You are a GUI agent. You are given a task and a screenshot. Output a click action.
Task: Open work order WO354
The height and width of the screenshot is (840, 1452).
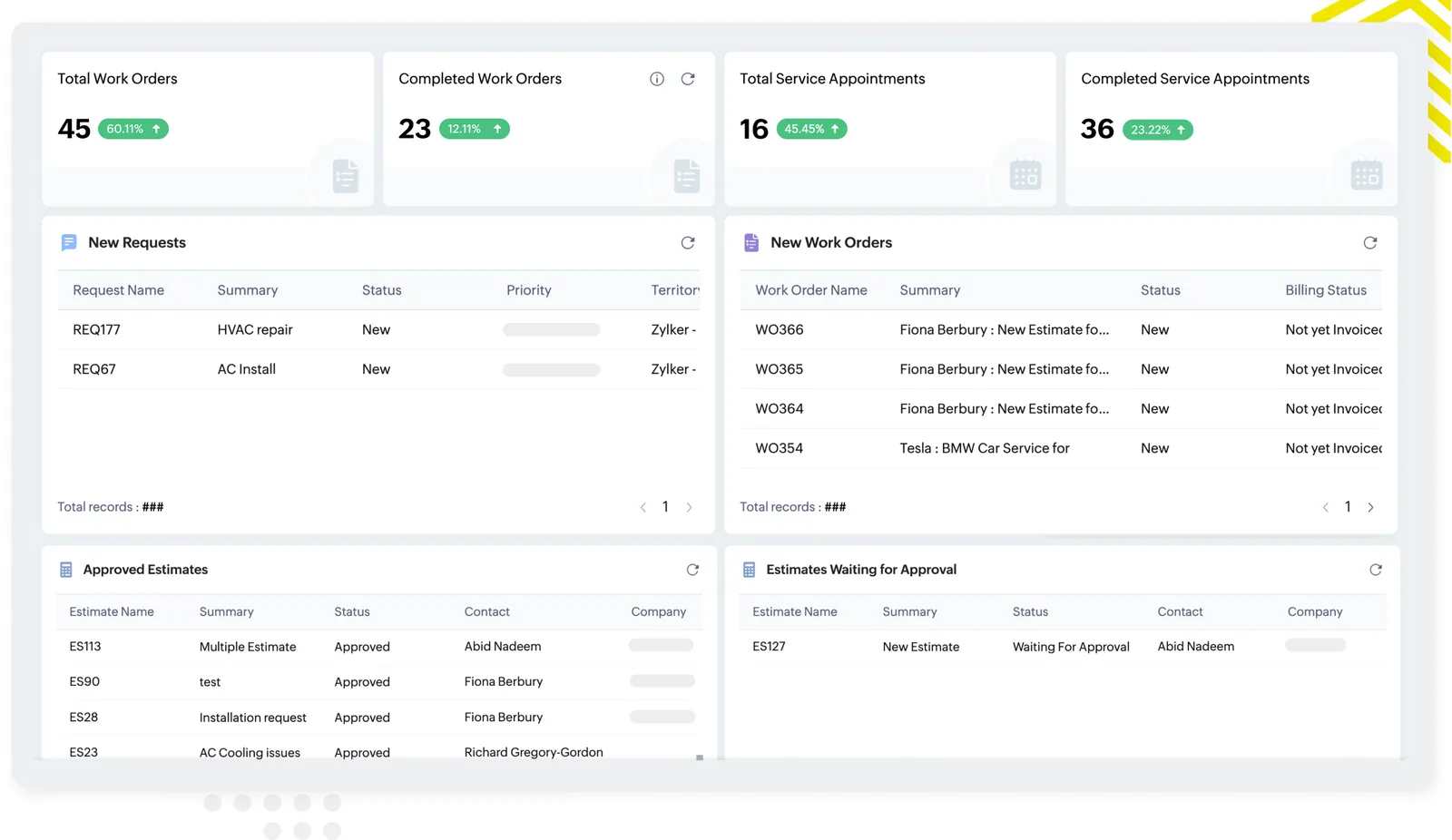pyautogui.click(x=780, y=448)
